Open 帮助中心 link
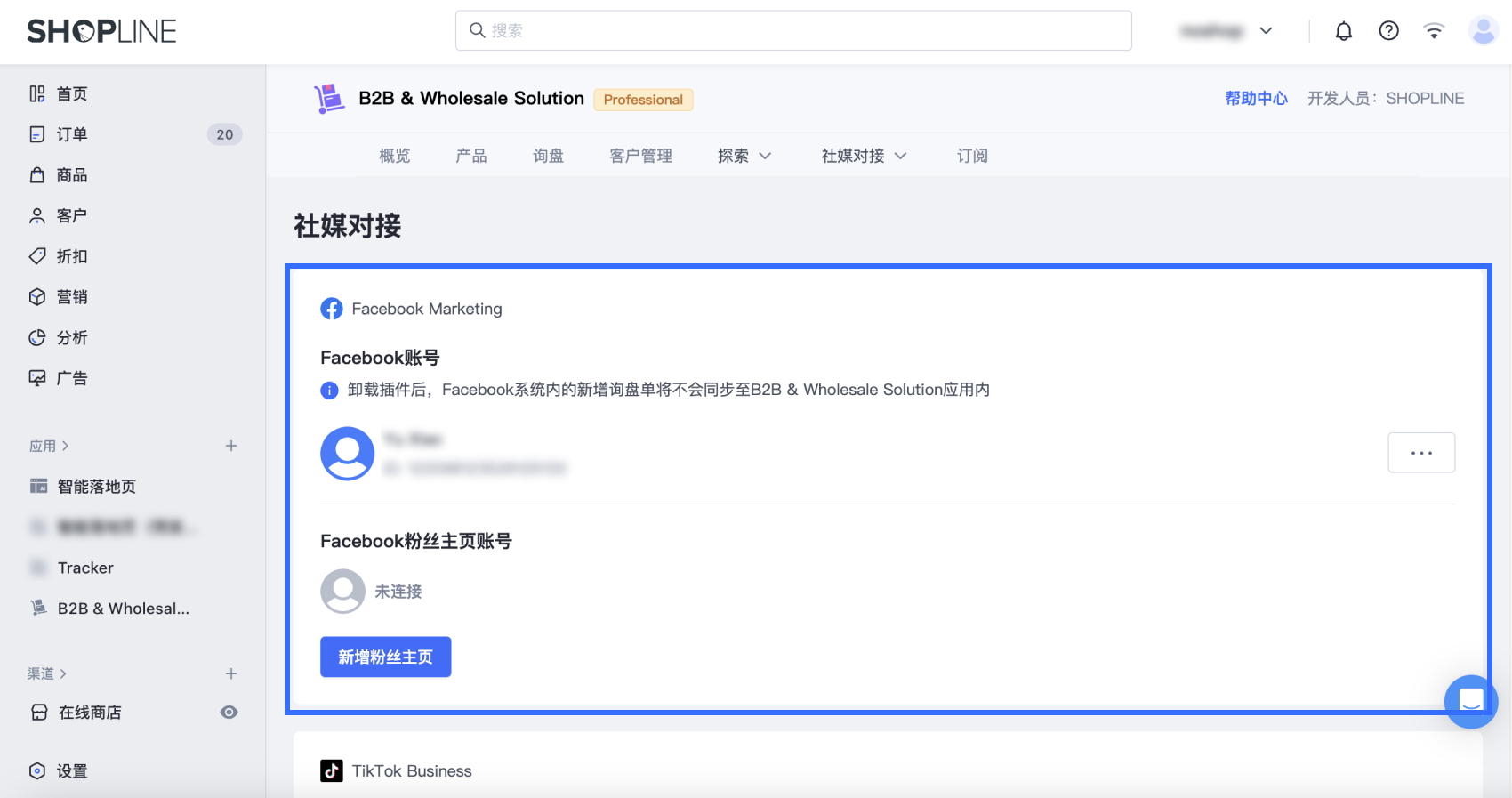Viewport: 1512px width, 798px height. [1256, 98]
